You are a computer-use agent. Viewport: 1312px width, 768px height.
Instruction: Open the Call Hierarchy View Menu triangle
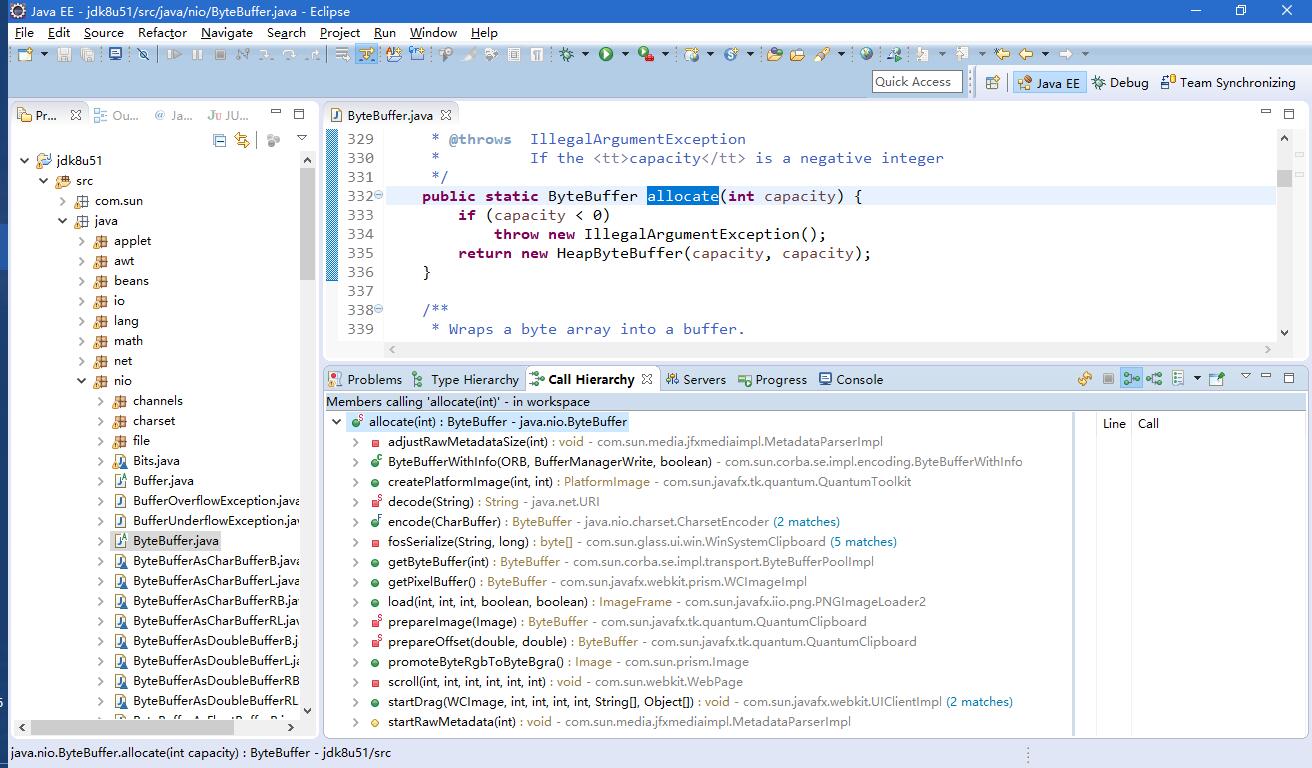[x=1246, y=376]
